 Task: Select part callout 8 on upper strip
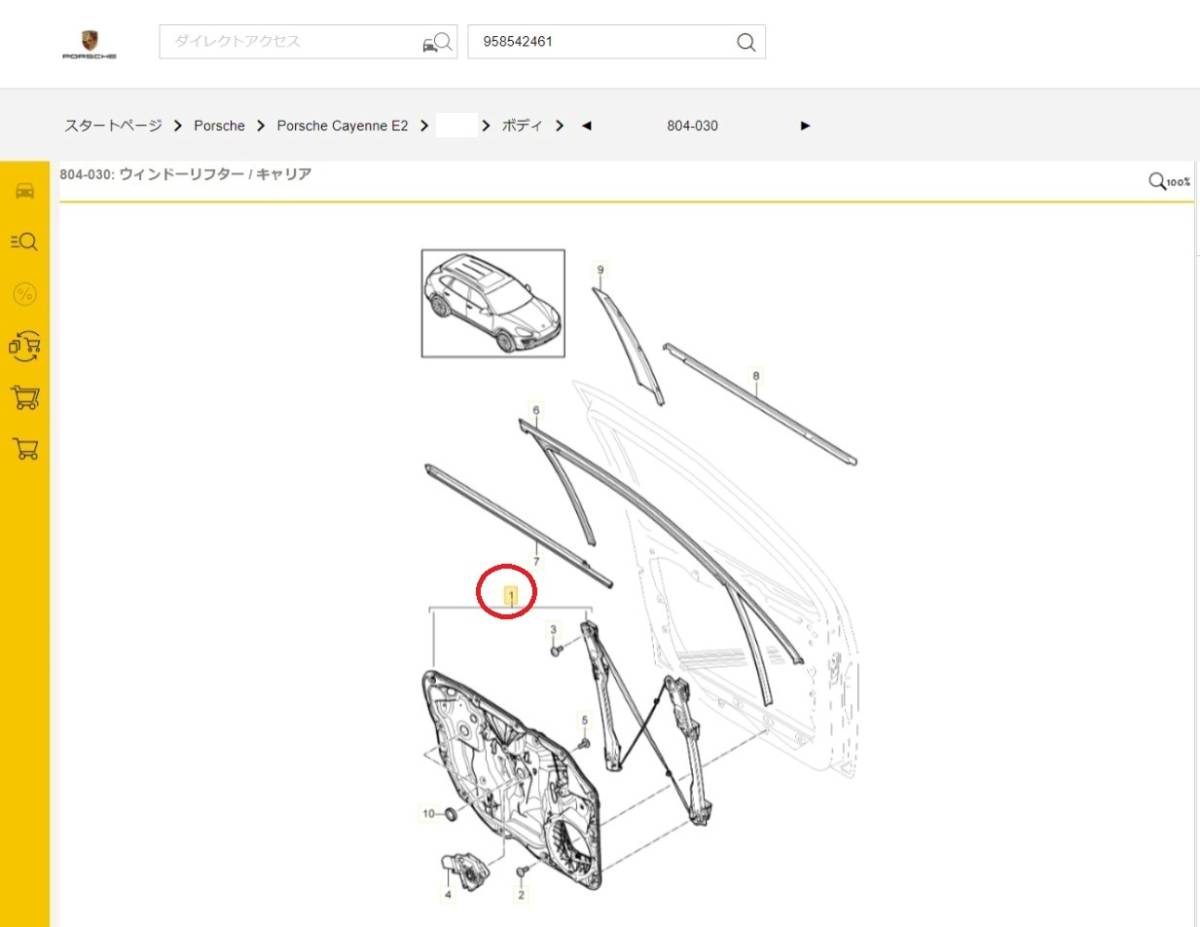(x=756, y=377)
